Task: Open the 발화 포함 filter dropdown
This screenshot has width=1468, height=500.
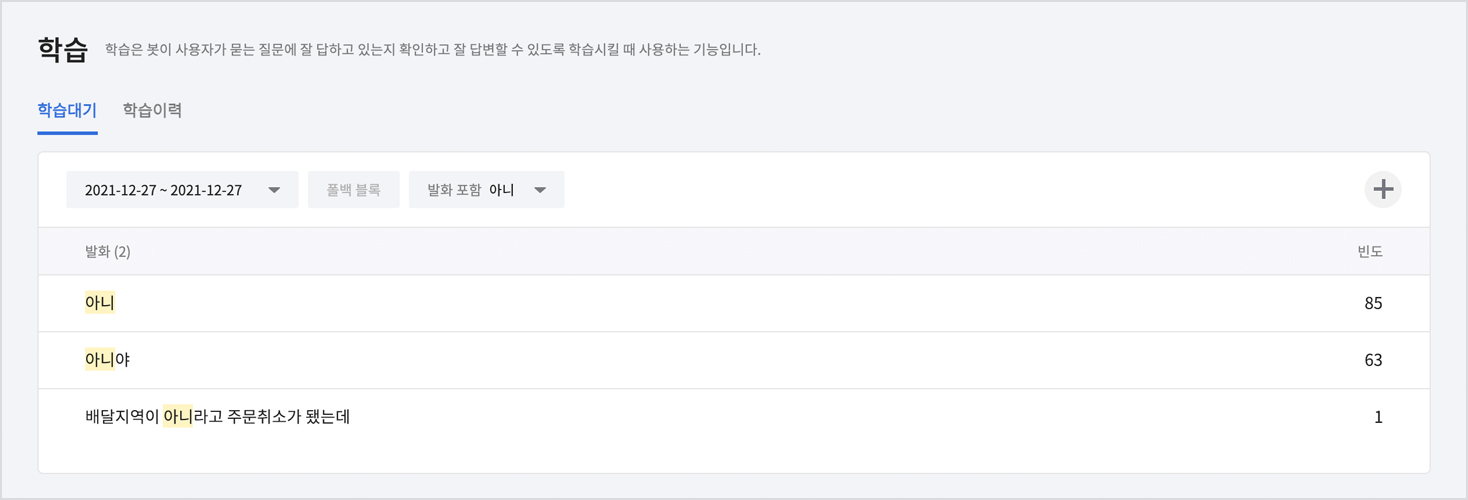Action: [486, 190]
